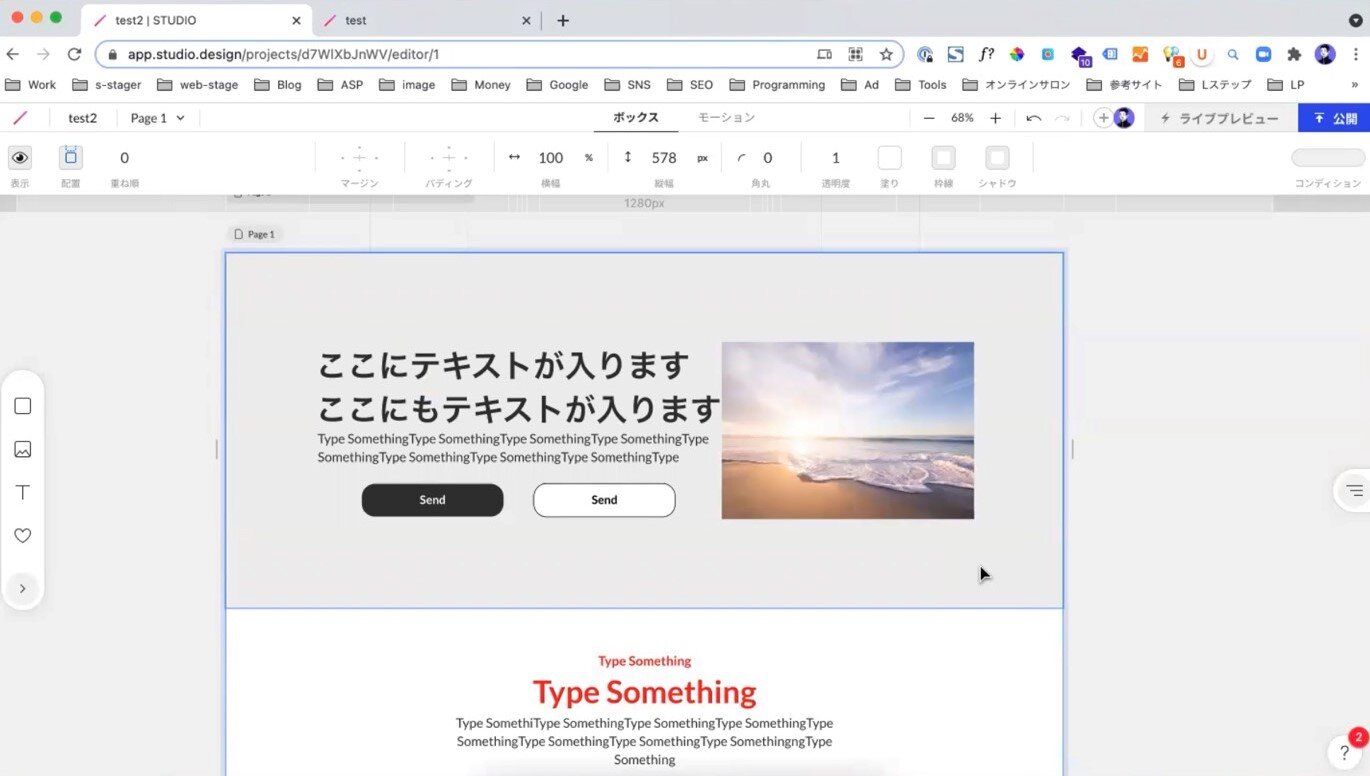This screenshot has width=1370, height=776.
Task: Open the Page 1 dropdown
Action: click(x=158, y=118)
